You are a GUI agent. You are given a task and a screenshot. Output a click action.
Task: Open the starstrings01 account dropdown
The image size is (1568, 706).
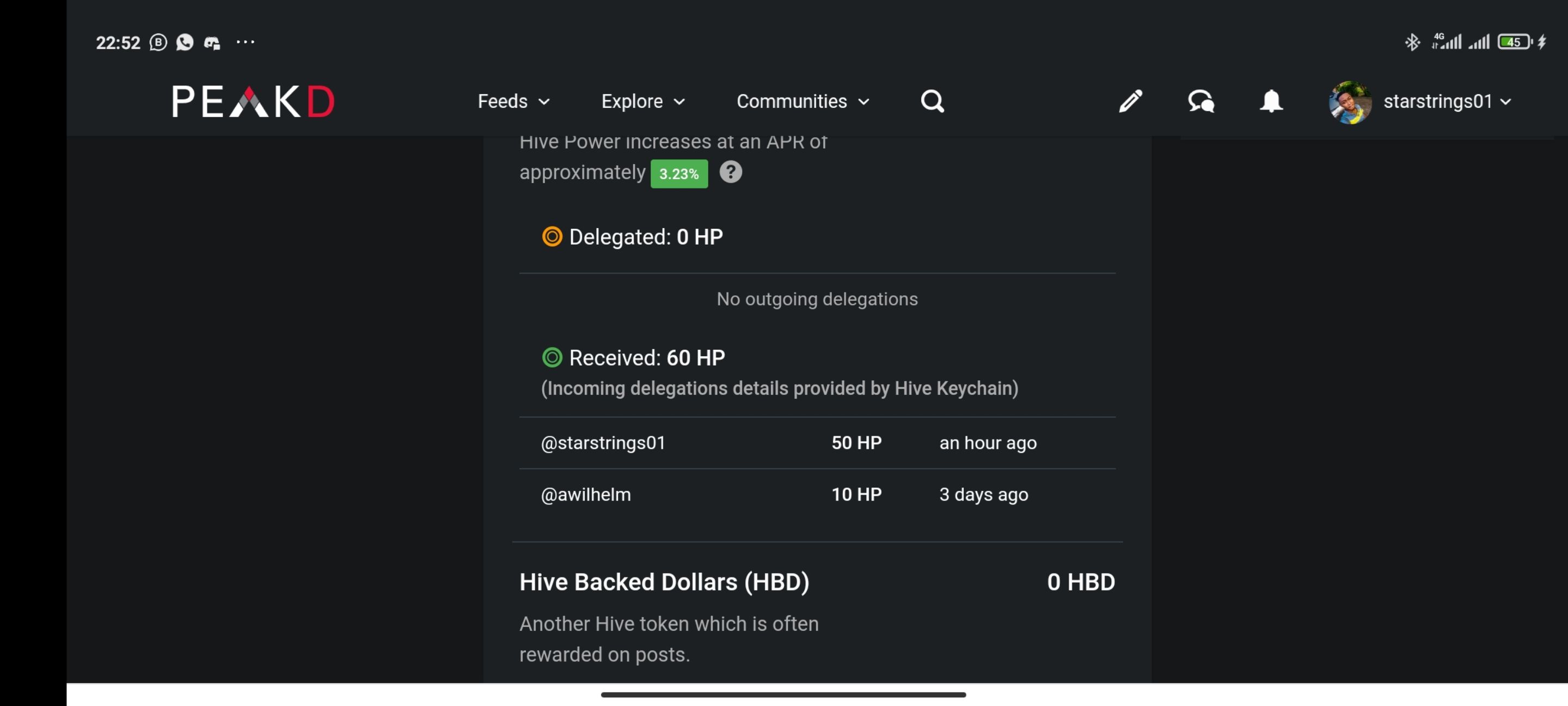(x=1447, y=101)
